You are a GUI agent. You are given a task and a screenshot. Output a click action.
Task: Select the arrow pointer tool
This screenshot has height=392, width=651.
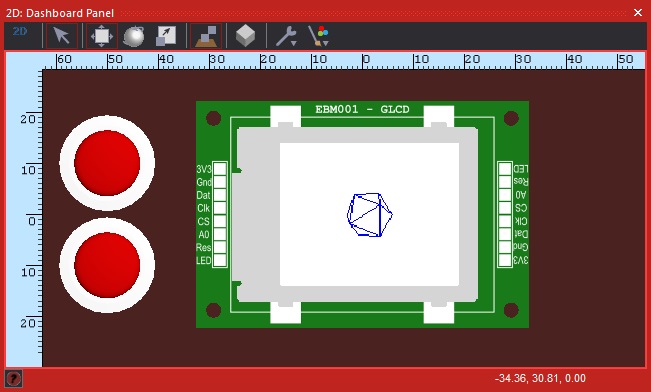(x=61, y=36)
